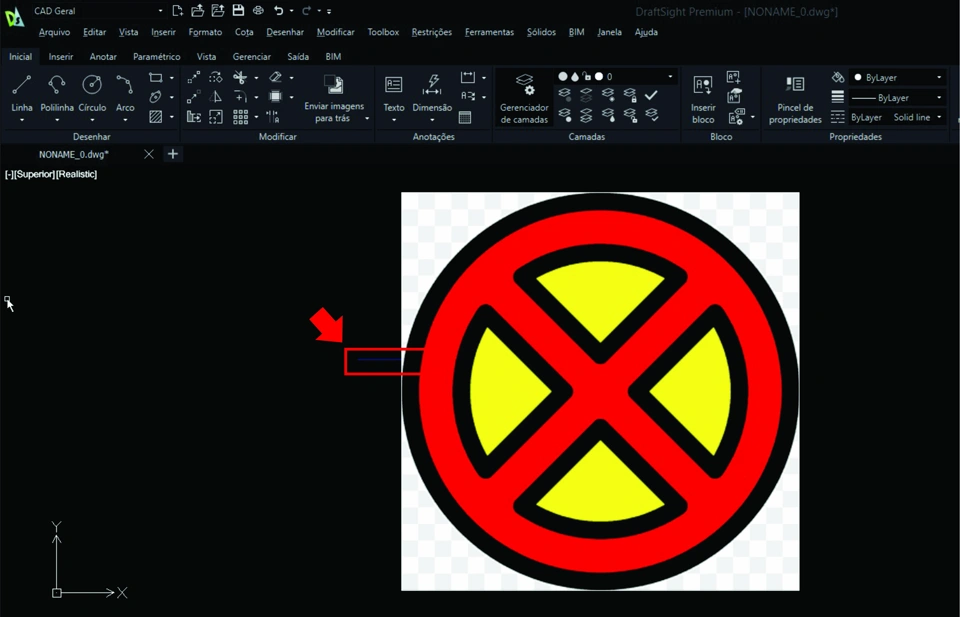Screen dimensions: 960x617
Task: Click the open folder icon in quick access bar
Action: pyautogui.click(x=197, y=10)
